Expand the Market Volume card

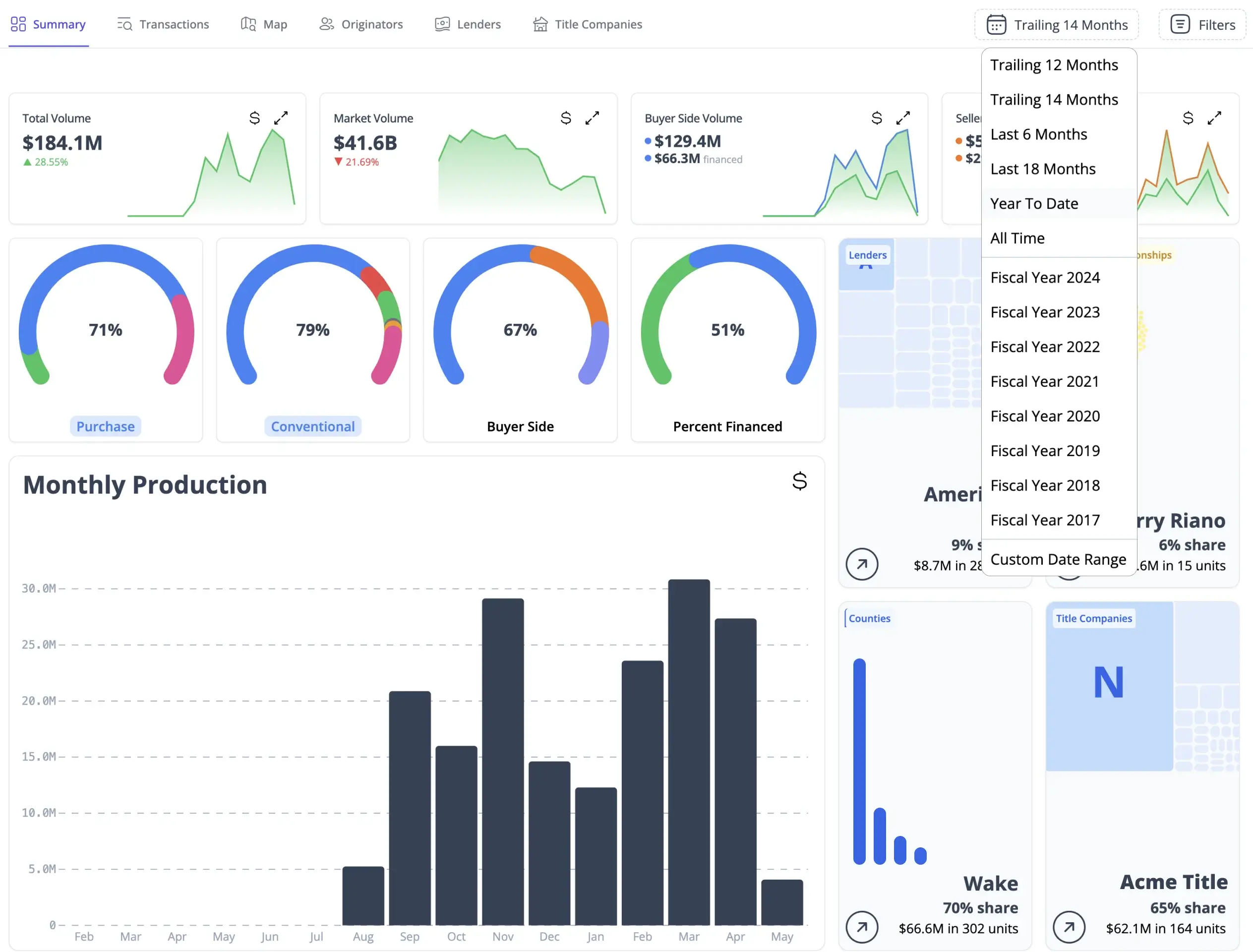point(592,118)
